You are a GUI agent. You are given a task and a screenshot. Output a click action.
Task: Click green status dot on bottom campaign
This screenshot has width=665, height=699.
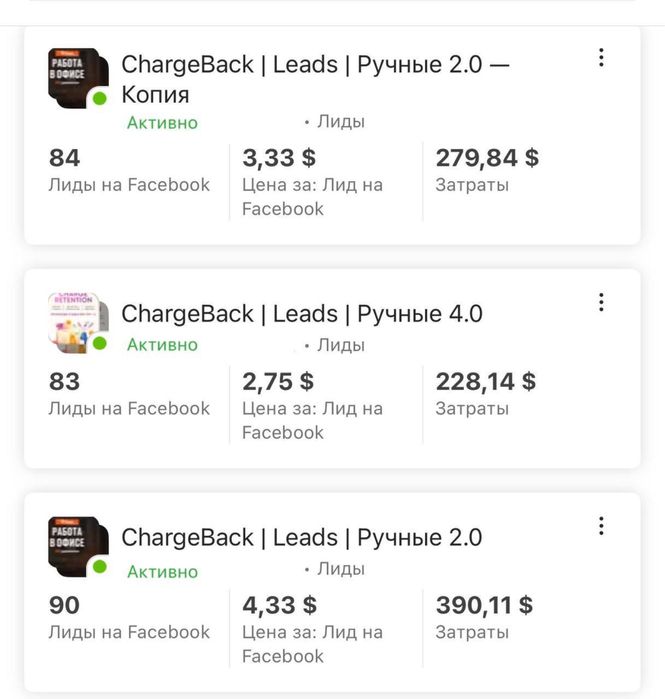pyautogui.click(x=100, y=567)
